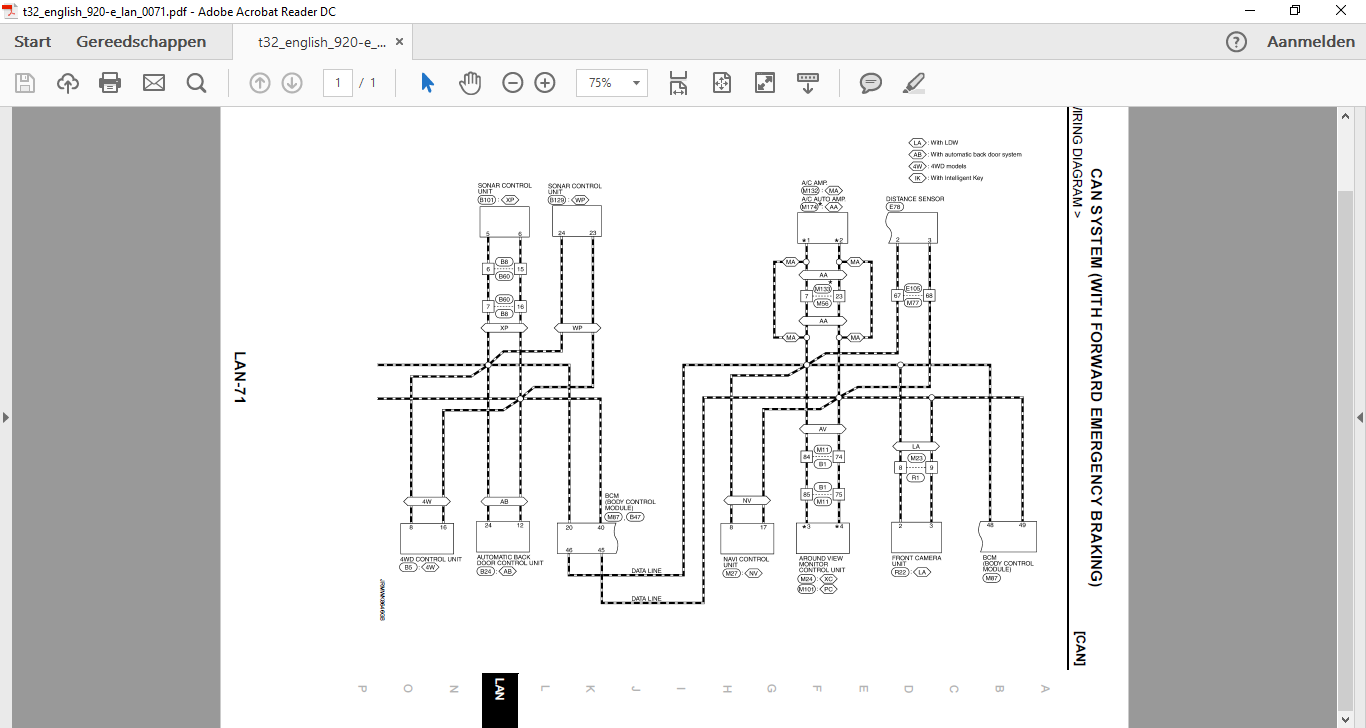The height and width of the screenshot is (728, 1366).
Task: Select the highlight pen tool
Action: coord(914,83)
